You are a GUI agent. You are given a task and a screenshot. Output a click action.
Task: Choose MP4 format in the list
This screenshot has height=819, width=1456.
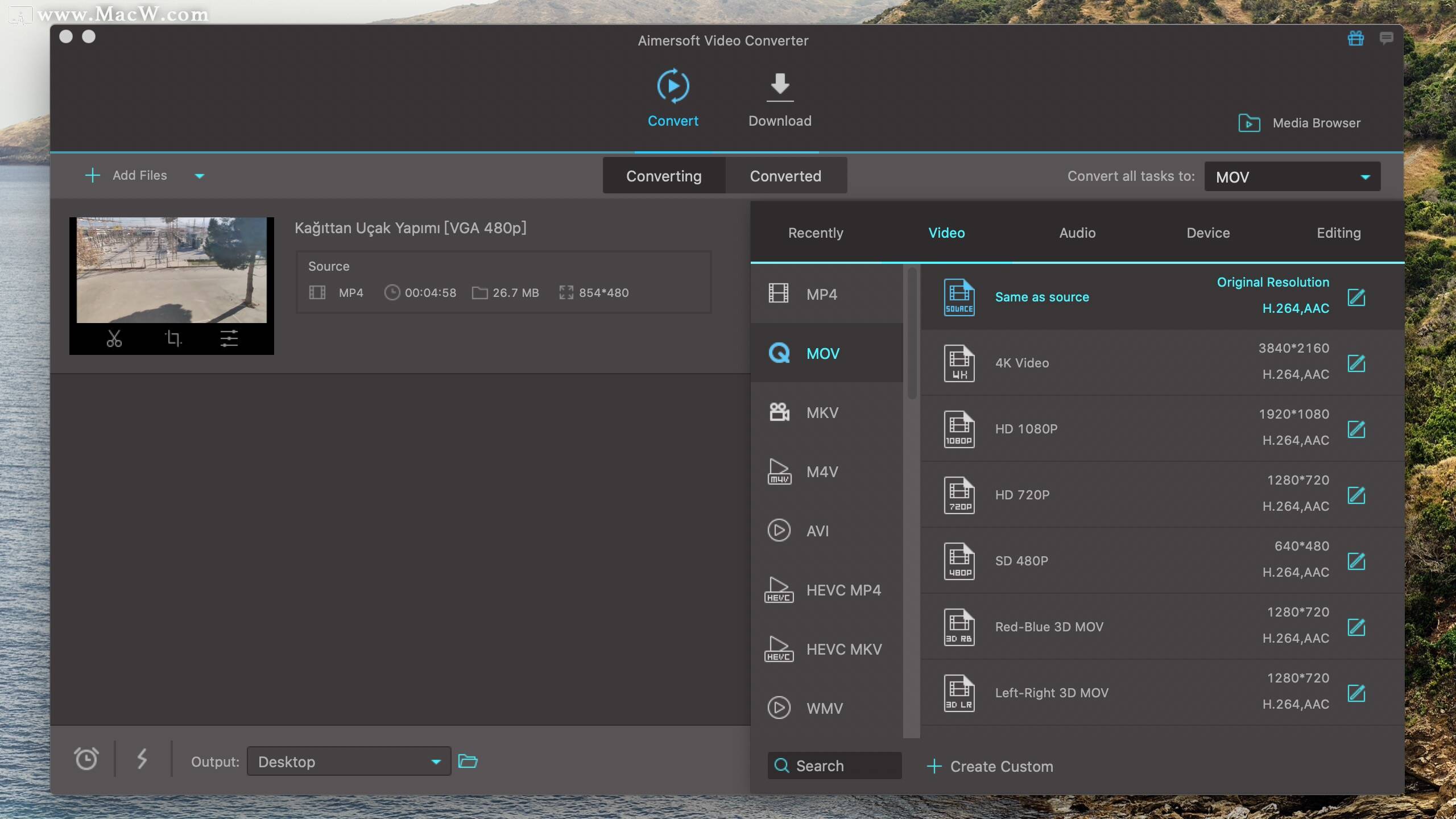coord(826,294)
